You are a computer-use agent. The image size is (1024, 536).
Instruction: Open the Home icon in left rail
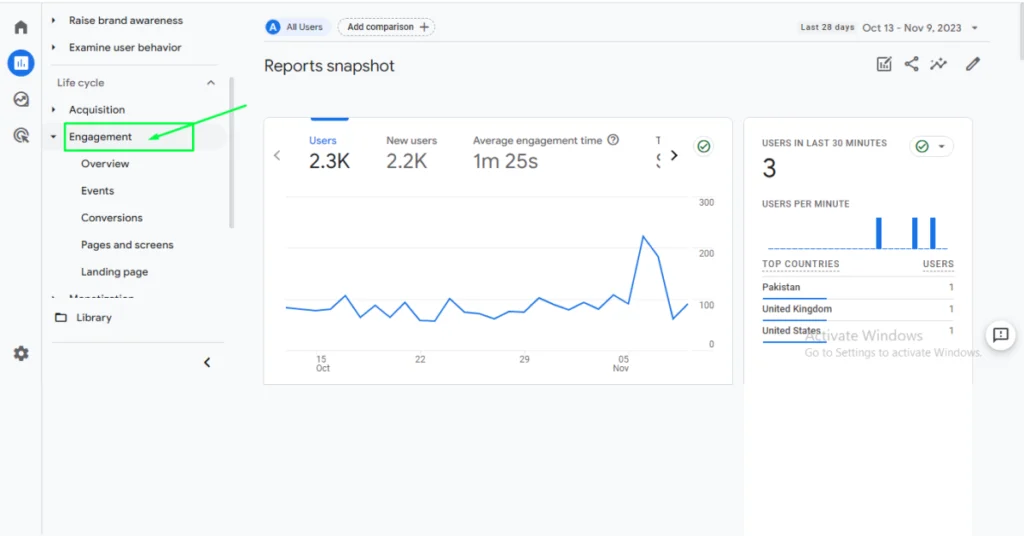[20, 27]
